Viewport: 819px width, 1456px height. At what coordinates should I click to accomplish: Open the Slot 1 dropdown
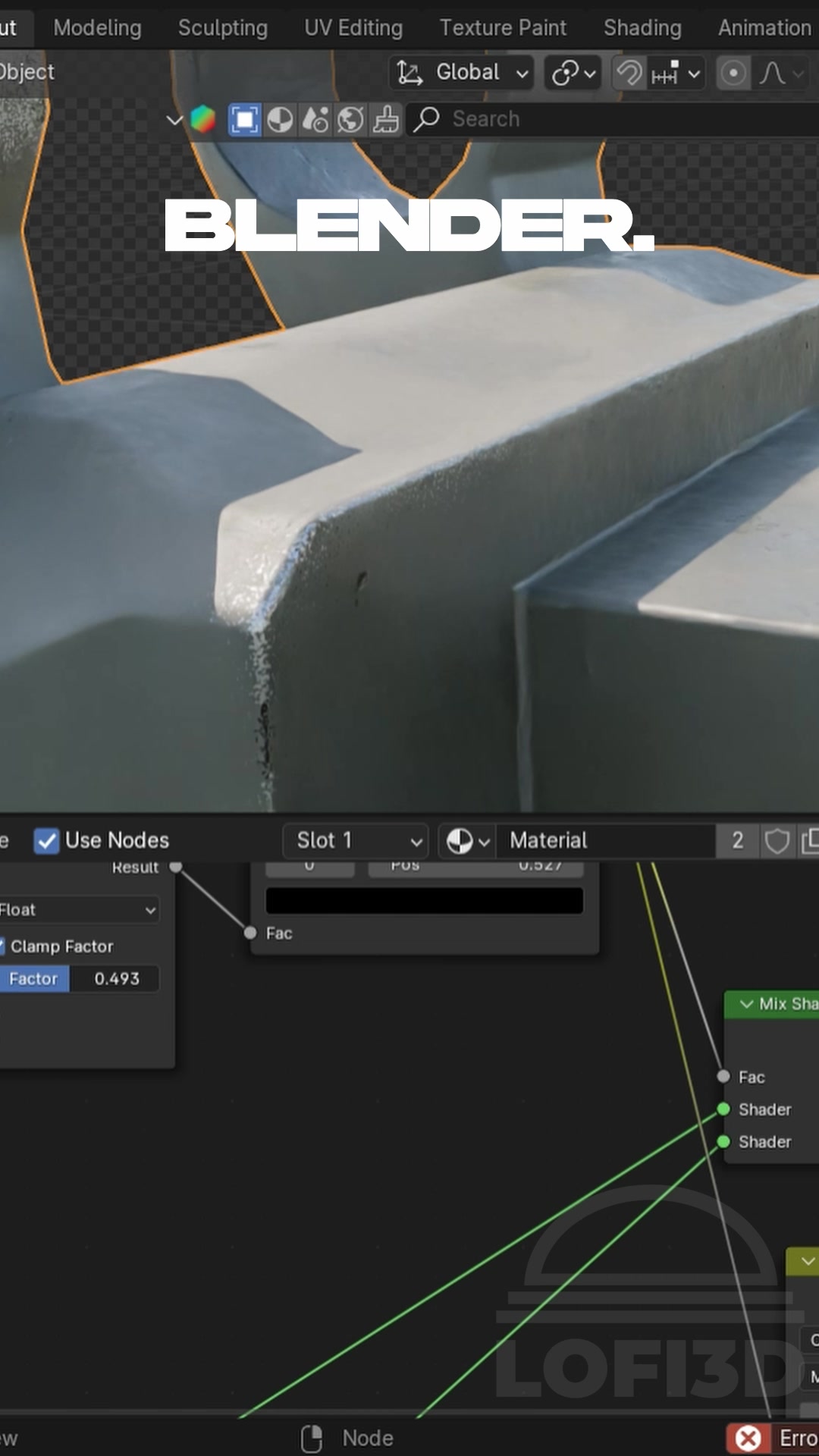356,841
